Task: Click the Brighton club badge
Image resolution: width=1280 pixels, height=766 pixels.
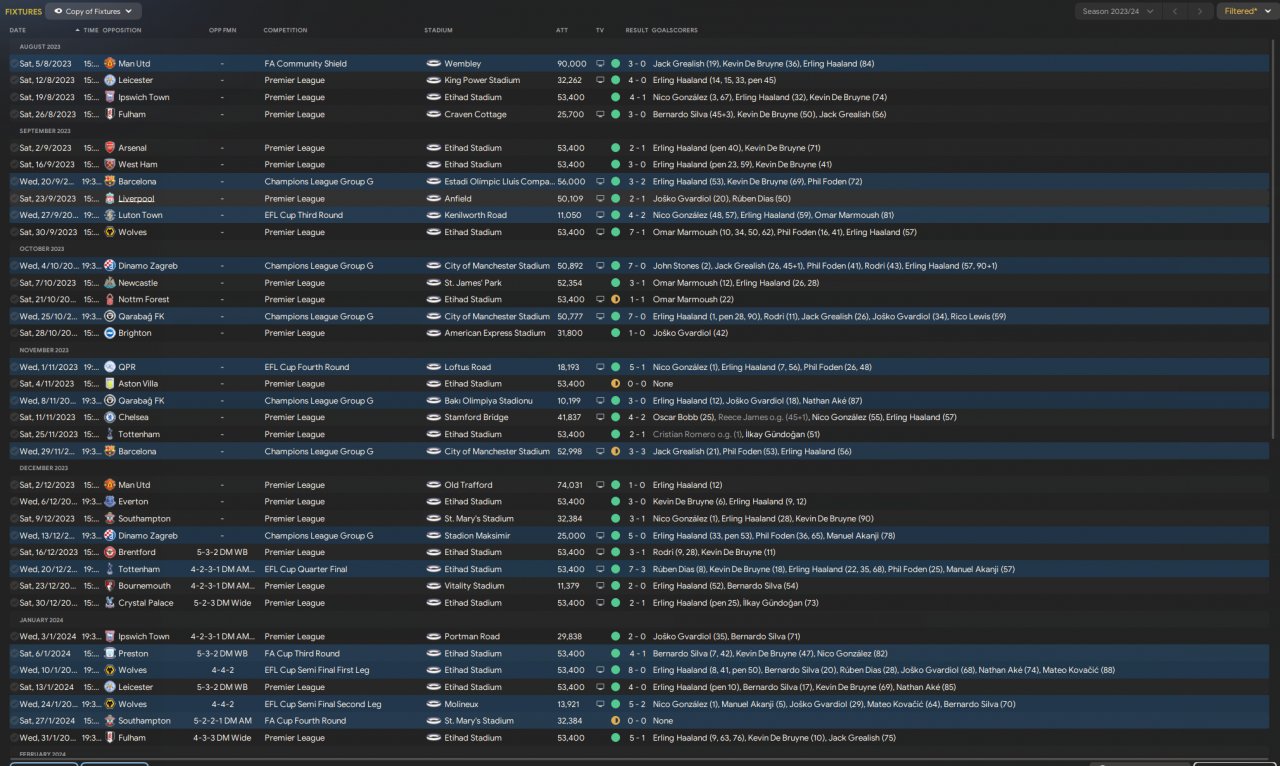Action: pyautogui.click(x=110, y=333)
